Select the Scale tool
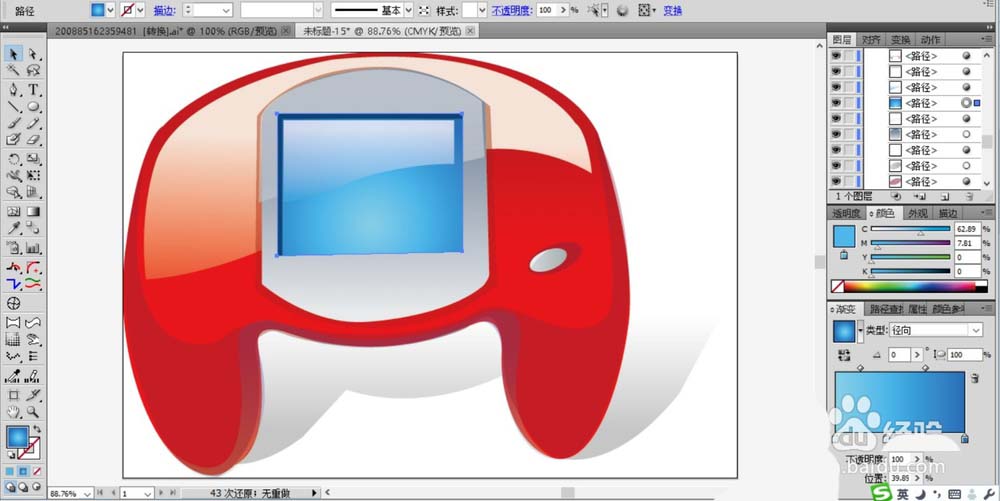The height and width of the screenshot is (501, 1000). pyautogui.click(x=33, y=159)
